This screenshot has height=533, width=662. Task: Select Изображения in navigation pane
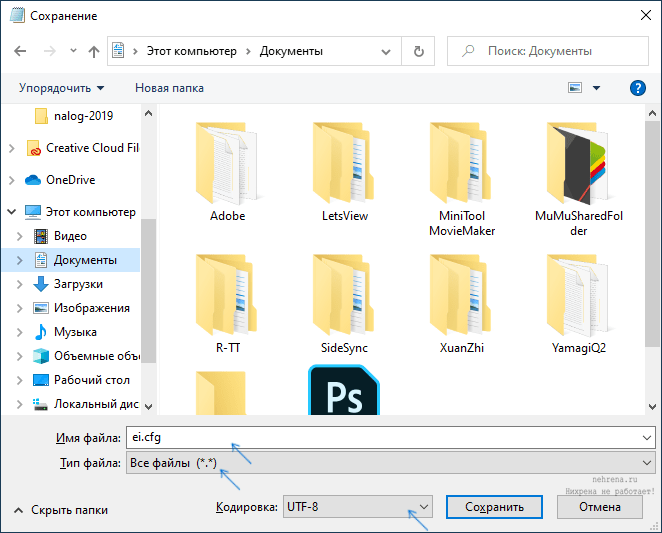81,308
